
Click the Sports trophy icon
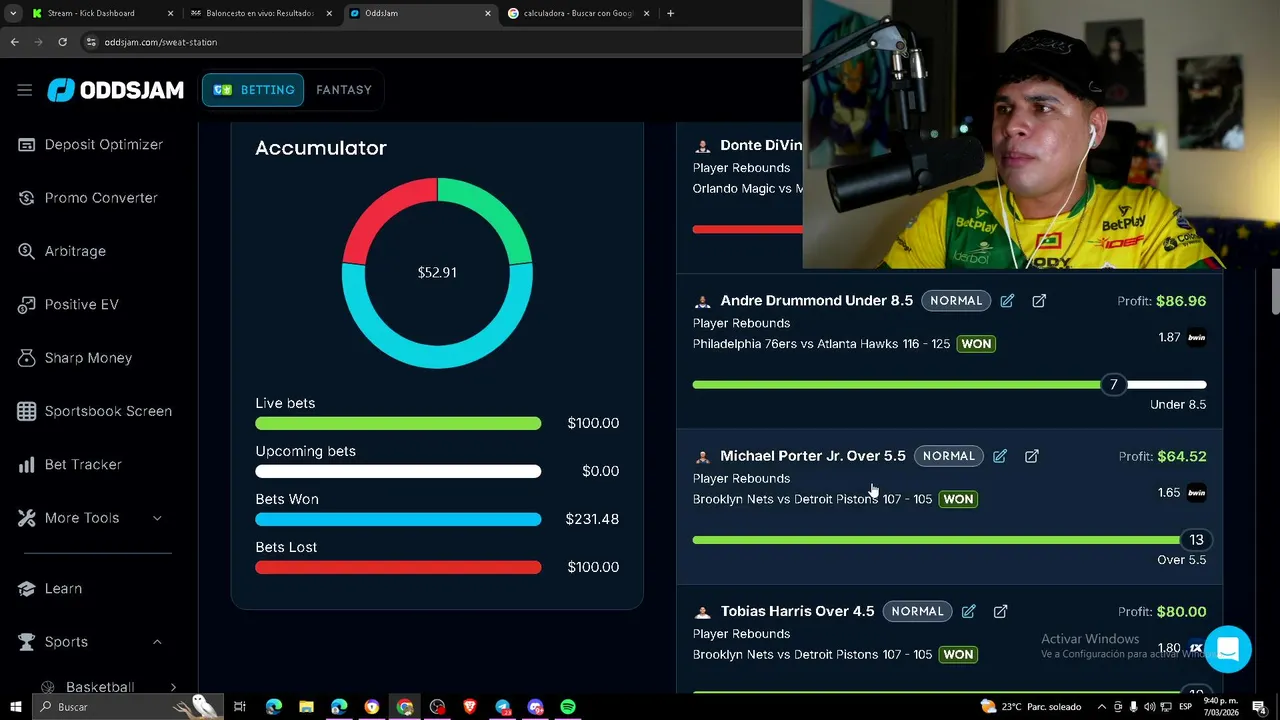(x=27, y=642)
